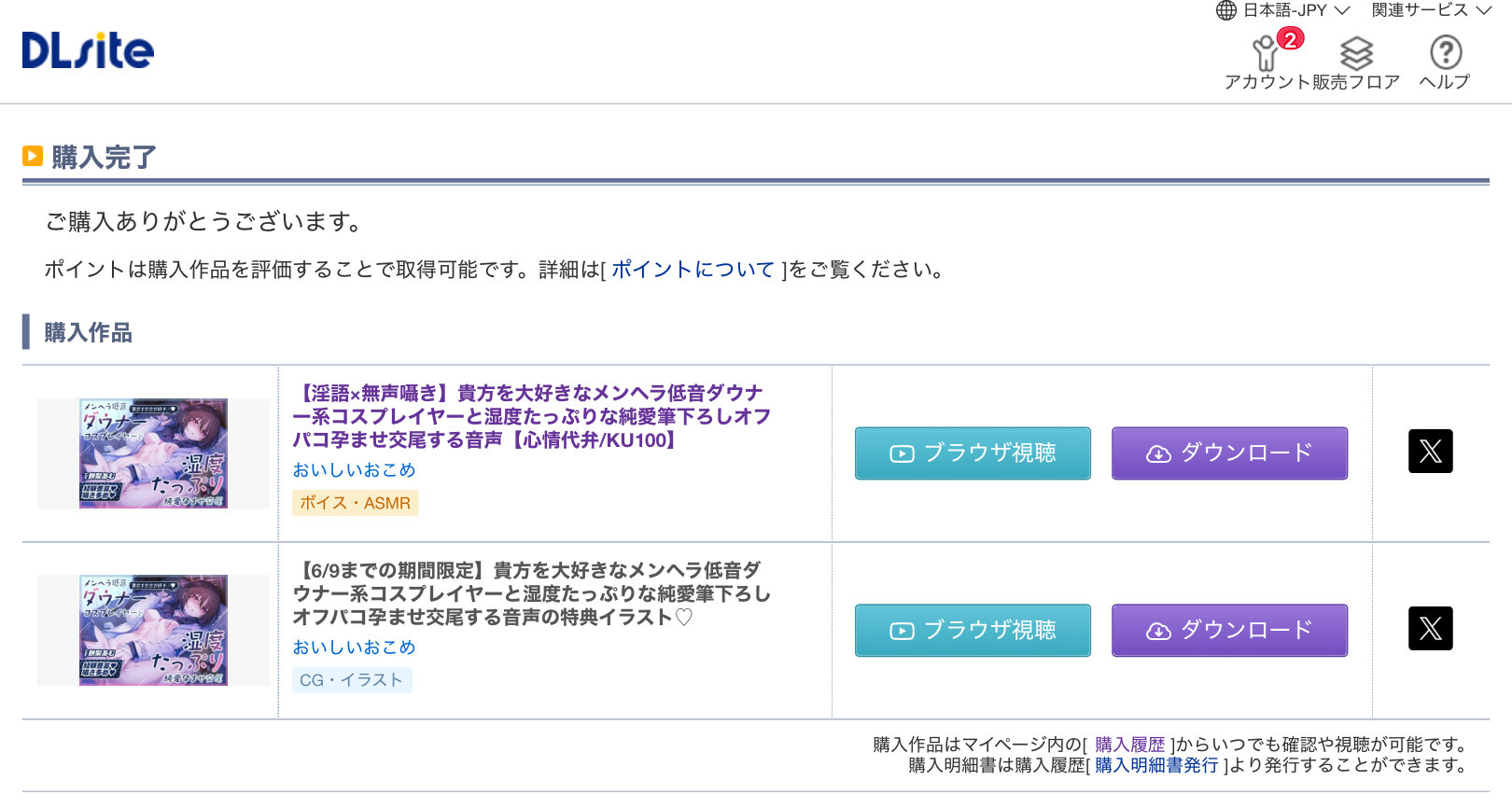The height and width of the screenshot is (808, 1512).
Task: Open the second work's thumbnail image
Action: [153, 631]
